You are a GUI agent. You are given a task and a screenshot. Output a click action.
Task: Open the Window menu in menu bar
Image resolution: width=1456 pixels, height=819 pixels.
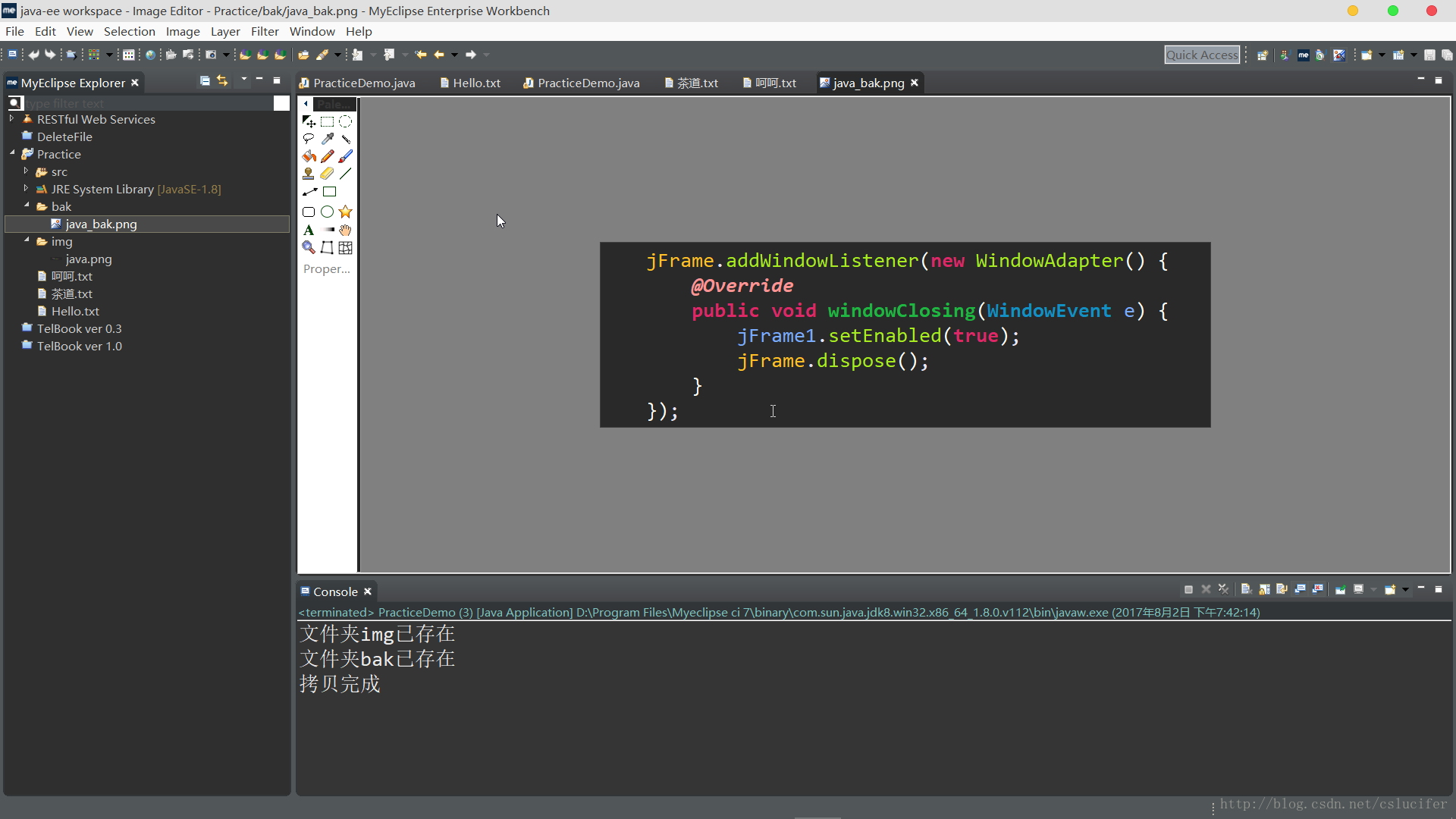click(311, 31)
